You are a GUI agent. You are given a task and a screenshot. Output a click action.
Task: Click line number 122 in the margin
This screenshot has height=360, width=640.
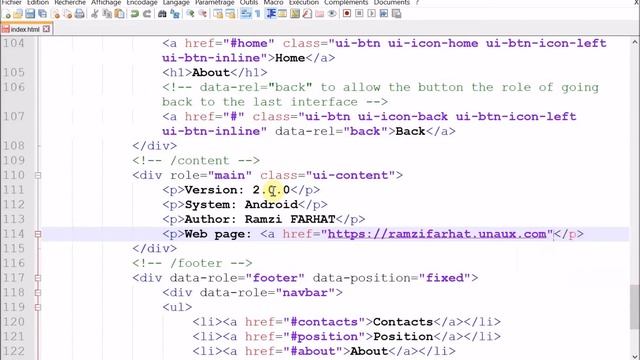(13, 351)
